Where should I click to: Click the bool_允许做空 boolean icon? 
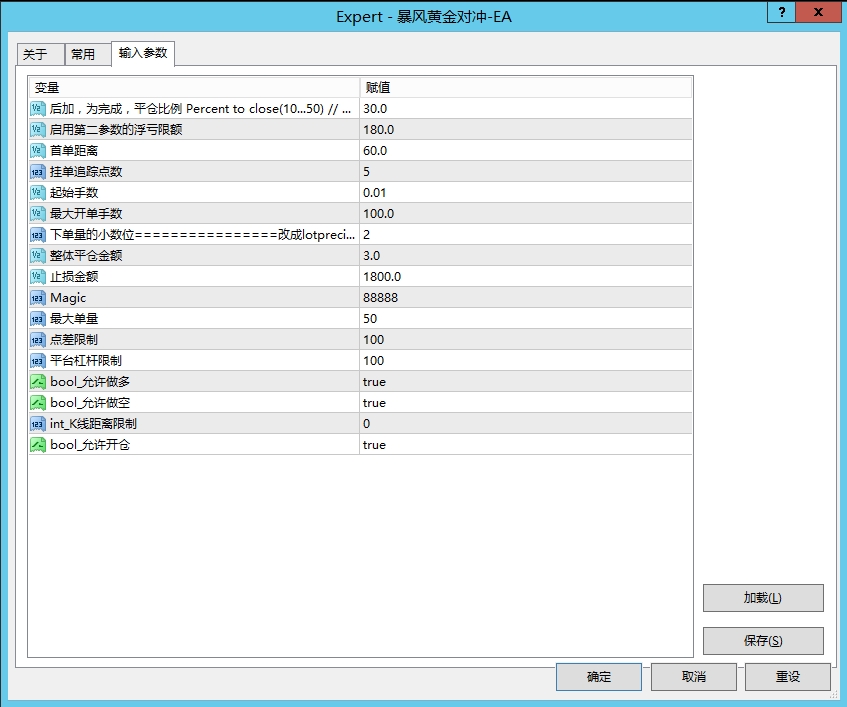click(38, 403)
